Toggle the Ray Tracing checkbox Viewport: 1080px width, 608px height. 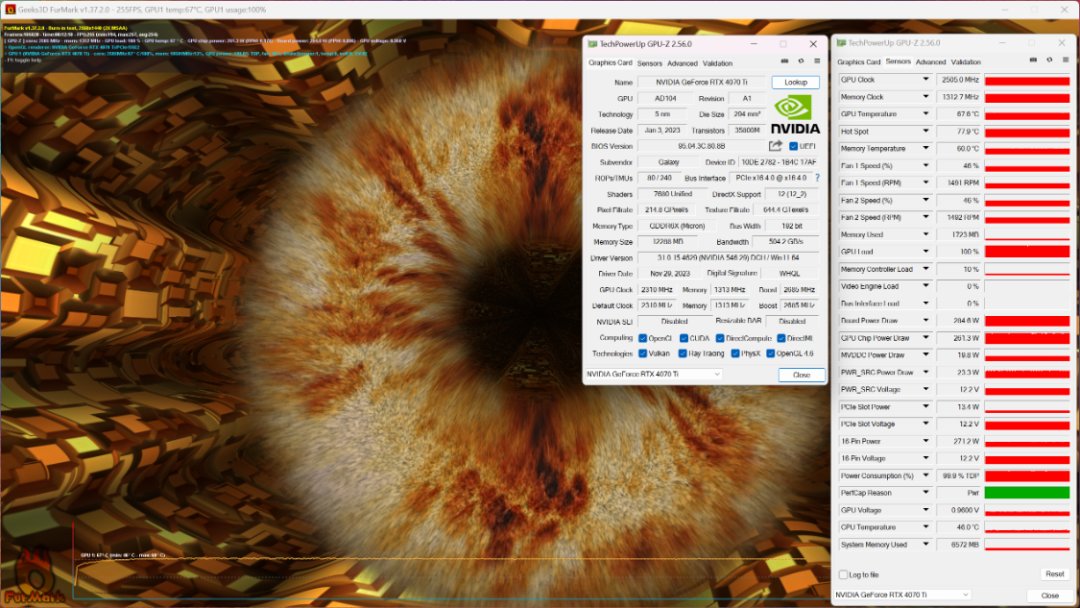point(683,353)
